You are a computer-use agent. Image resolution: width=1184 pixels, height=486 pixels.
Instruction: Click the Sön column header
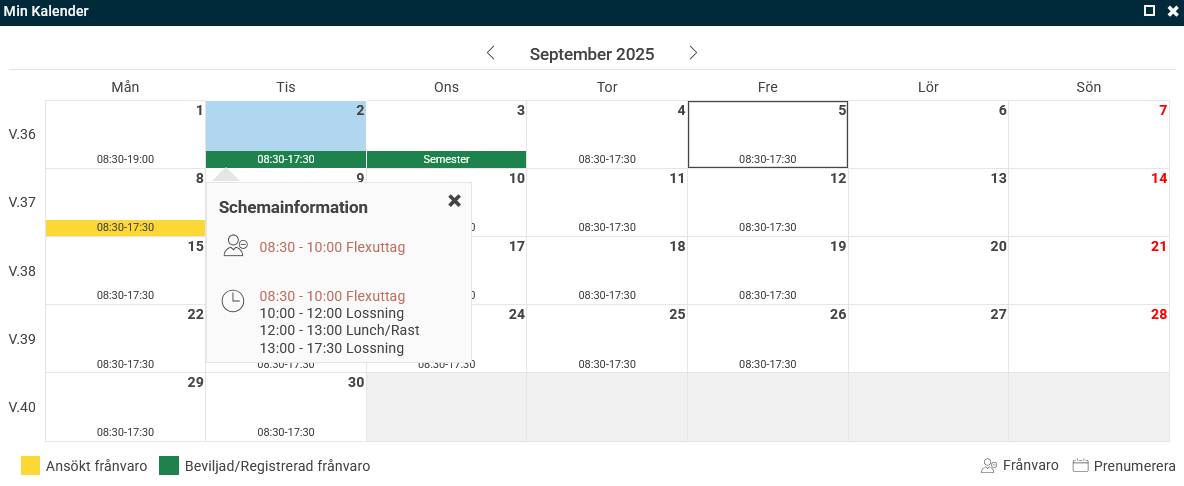click(1088, 87)
